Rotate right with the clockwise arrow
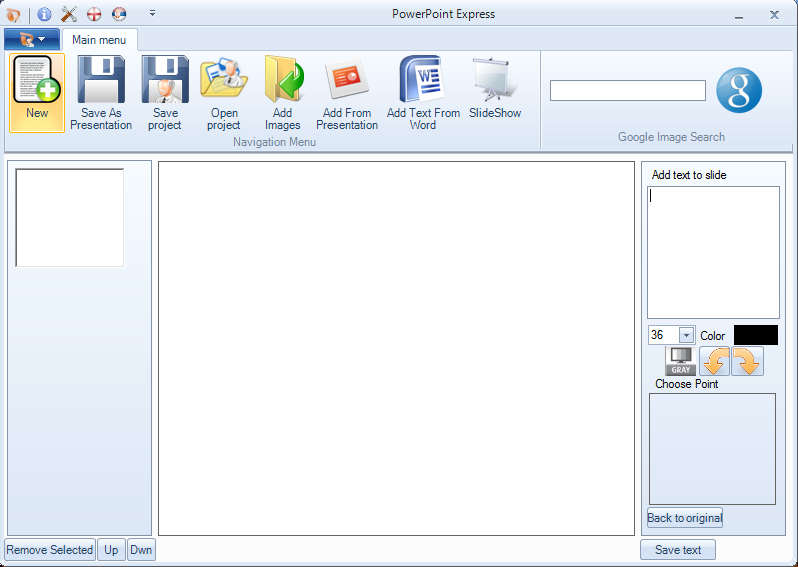 (747, 361)
